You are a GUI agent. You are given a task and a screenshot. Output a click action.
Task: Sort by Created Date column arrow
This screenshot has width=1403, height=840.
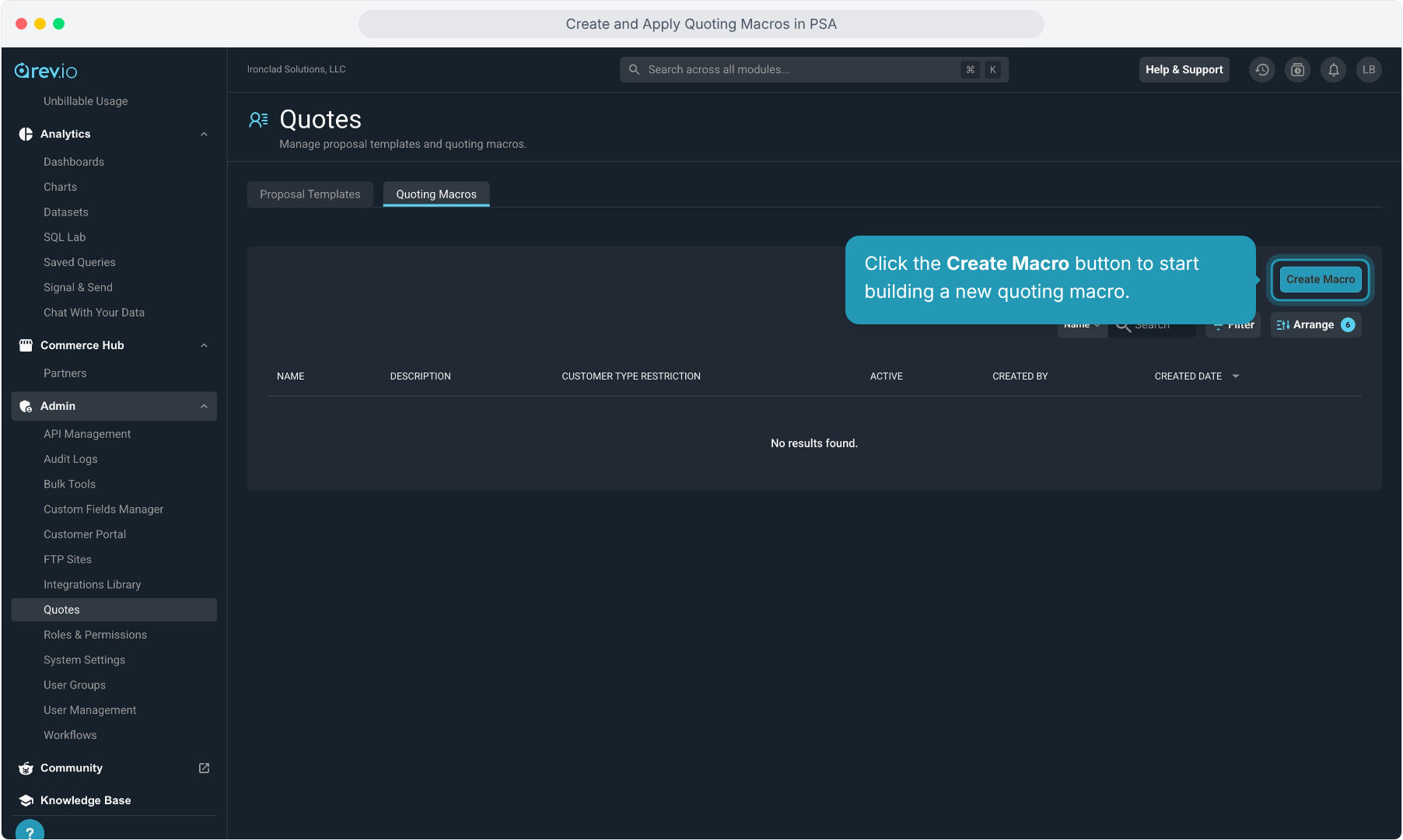coord(1236,376)
